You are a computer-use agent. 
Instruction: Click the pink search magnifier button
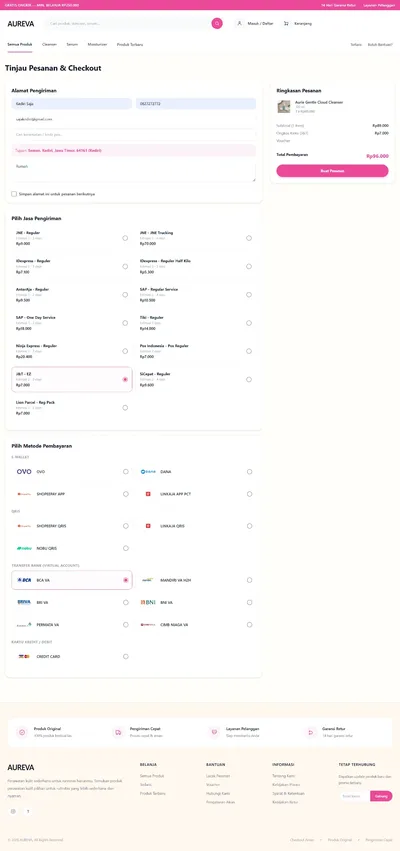(x=217, y=23)
